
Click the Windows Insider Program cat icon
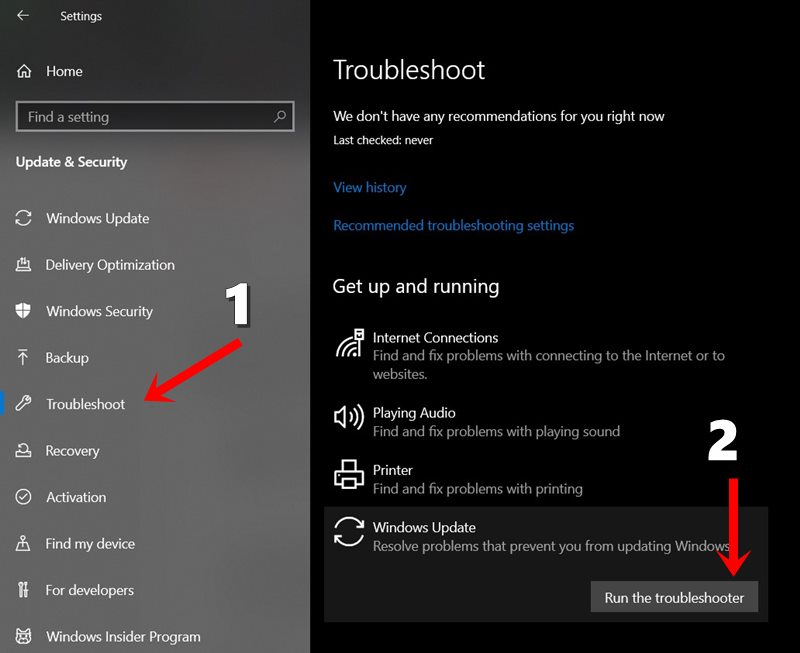(23, 636)
